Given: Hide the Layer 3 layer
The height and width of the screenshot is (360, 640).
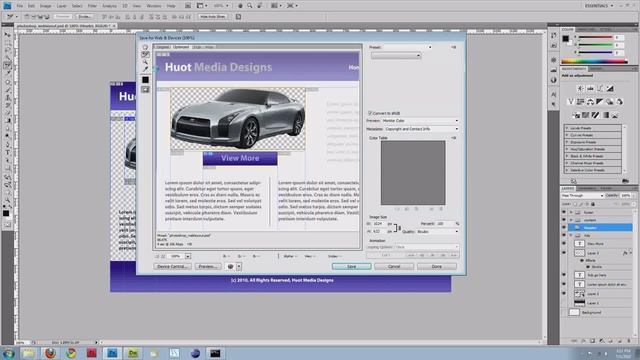Looking at the screenshot, I should click(x=564, y=253).
